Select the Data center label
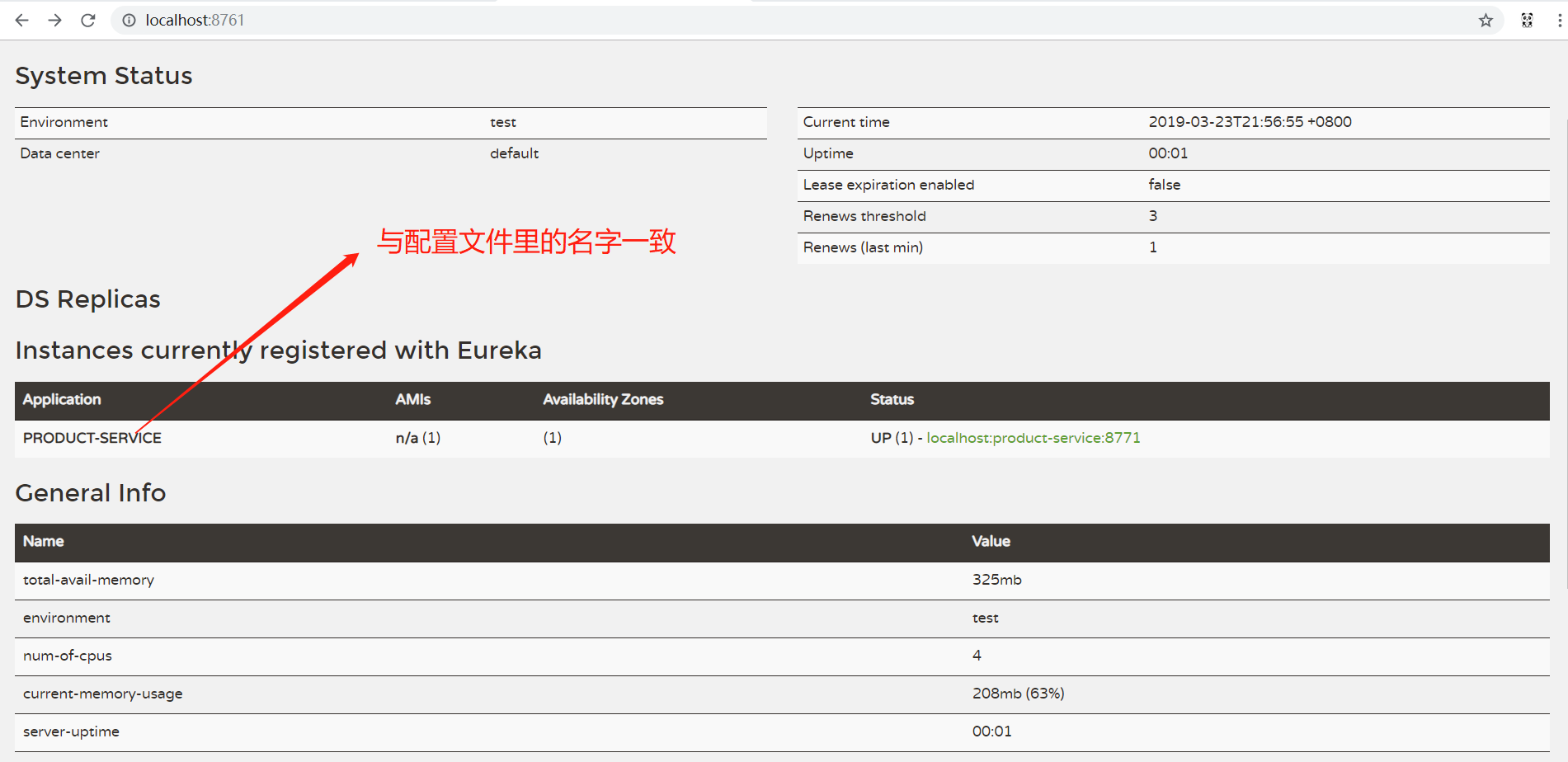This screenshot has width=1568, height=762. [x=60, y=153]
